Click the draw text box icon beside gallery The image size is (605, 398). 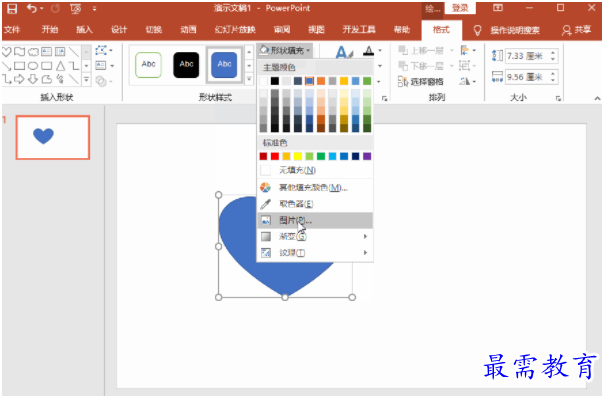[101, 66]
